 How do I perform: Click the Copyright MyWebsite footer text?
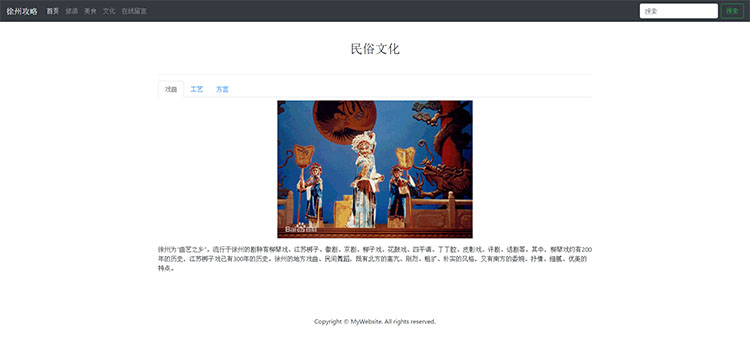click(375, 322)
